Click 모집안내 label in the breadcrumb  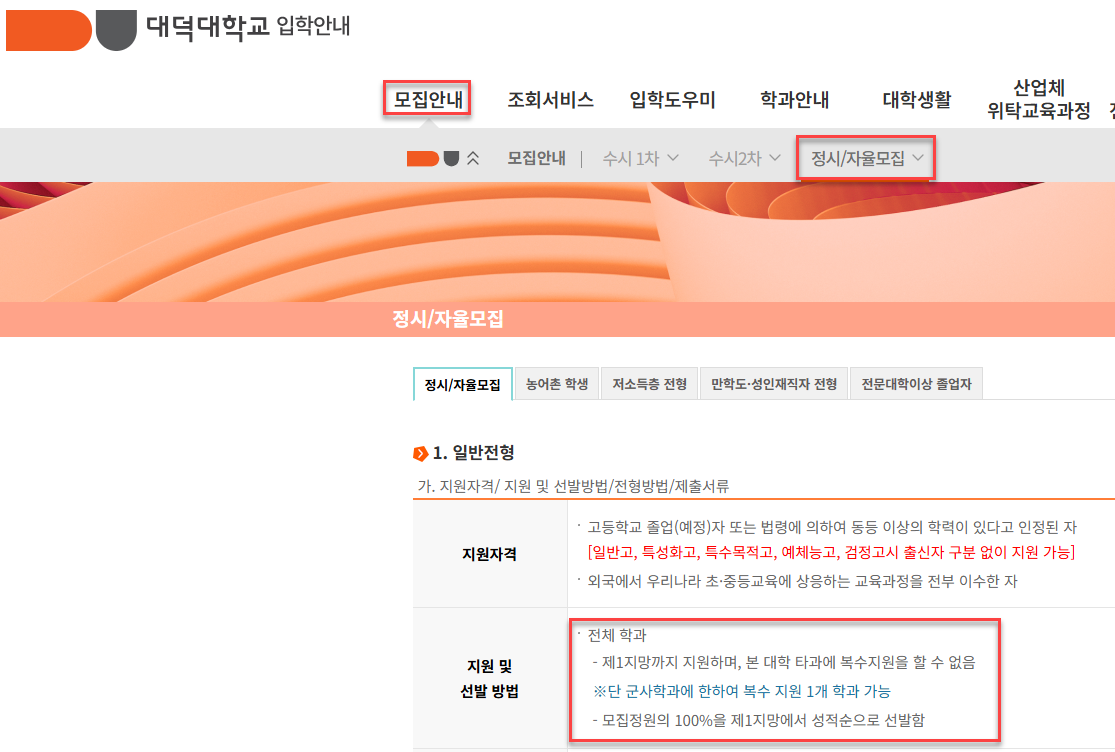click(x=537, y=156)
